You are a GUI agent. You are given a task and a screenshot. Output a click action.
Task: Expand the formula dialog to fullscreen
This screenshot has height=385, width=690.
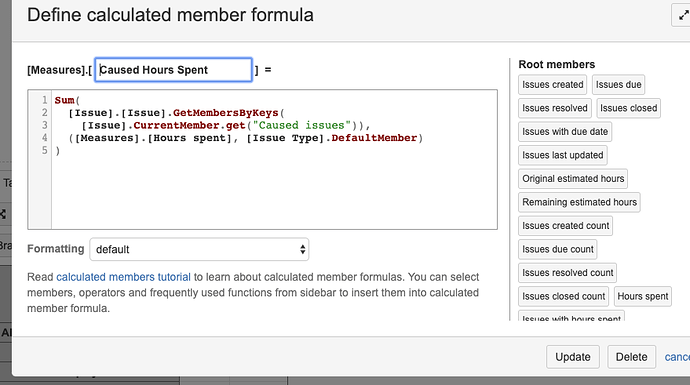(682, 16)
